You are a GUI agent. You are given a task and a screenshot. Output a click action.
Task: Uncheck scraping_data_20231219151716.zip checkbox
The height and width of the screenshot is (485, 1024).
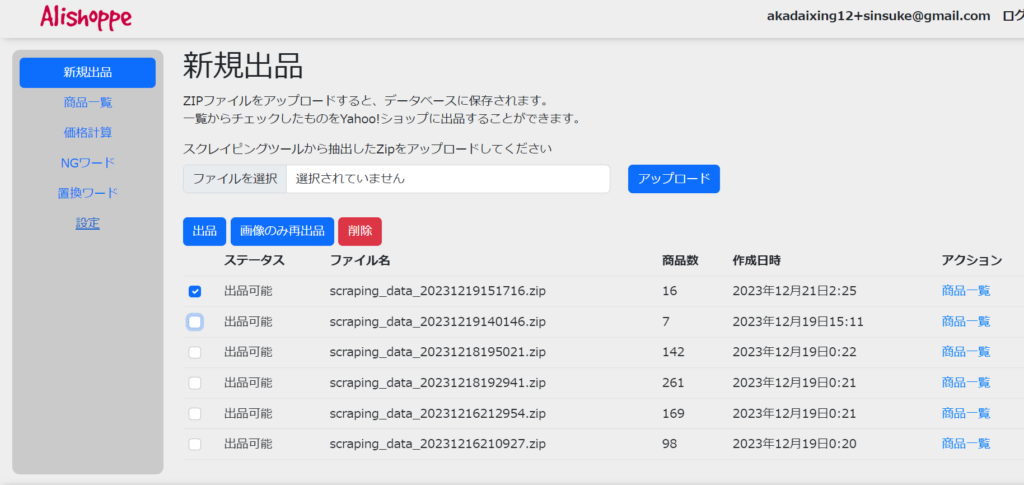click(195, 291)
